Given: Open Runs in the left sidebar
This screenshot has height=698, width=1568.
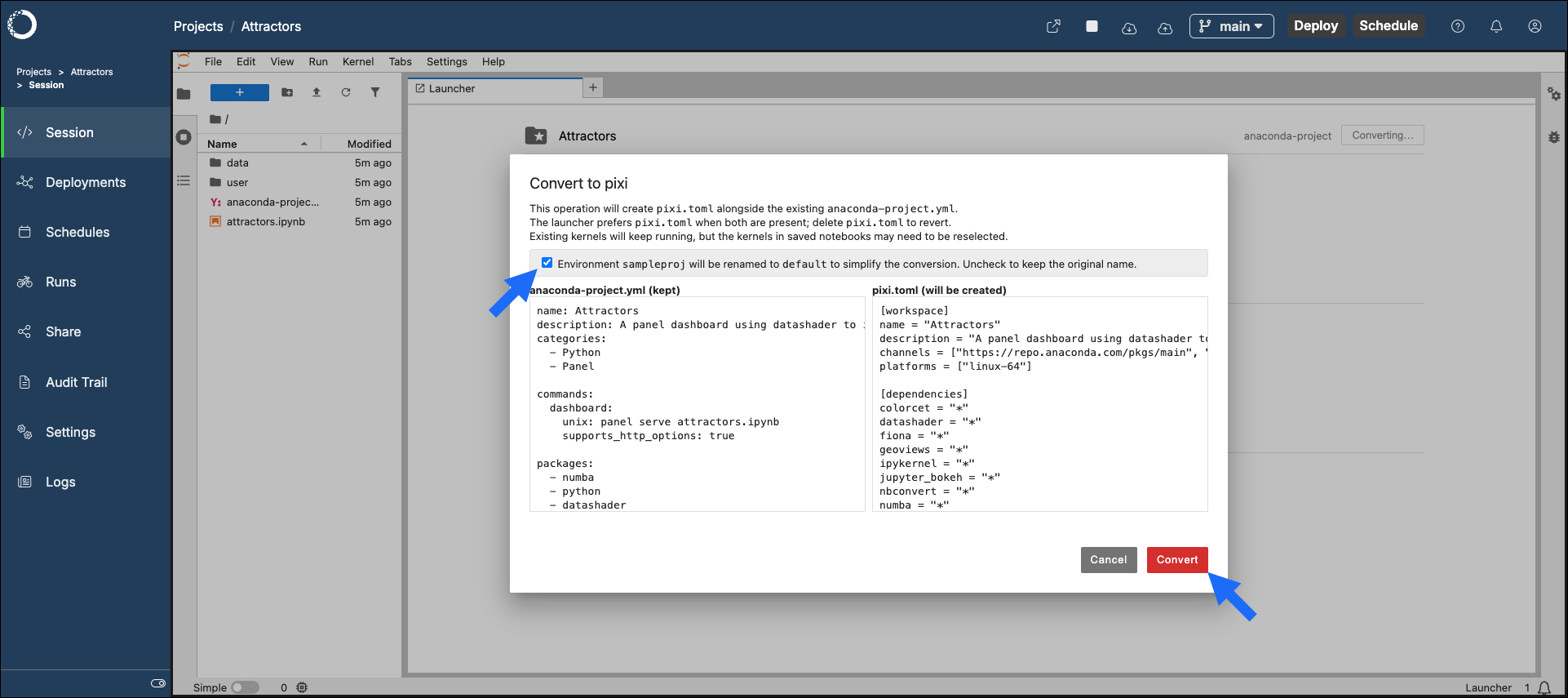Looking at the screenshot, I should (86, 282).
